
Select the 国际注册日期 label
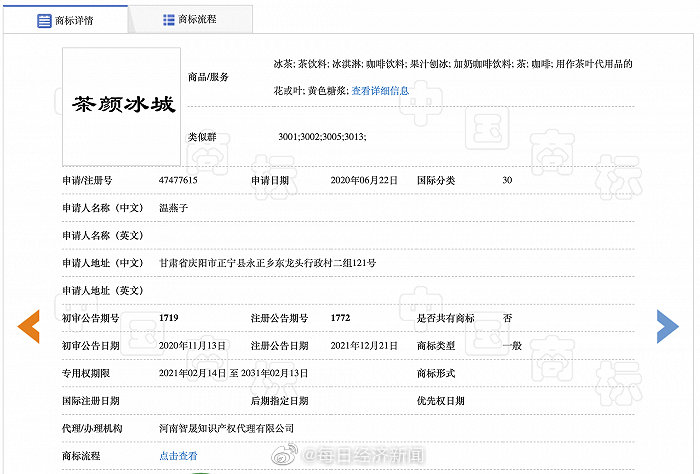pos(91,401)
